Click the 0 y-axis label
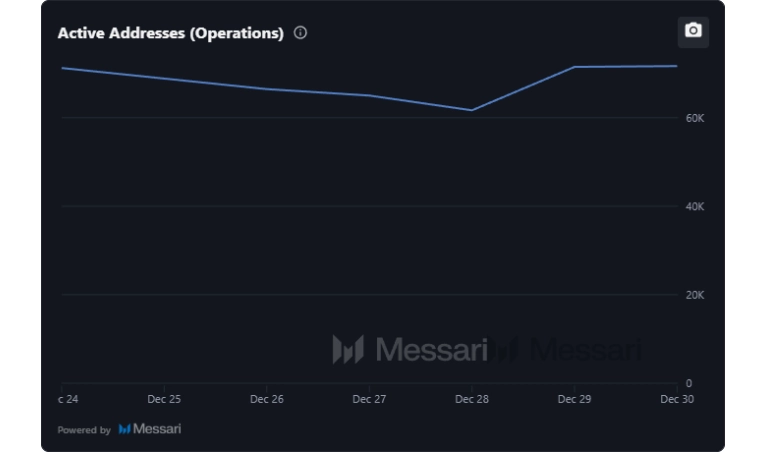This screenshot has width=765, height=452. coord(688,383)
